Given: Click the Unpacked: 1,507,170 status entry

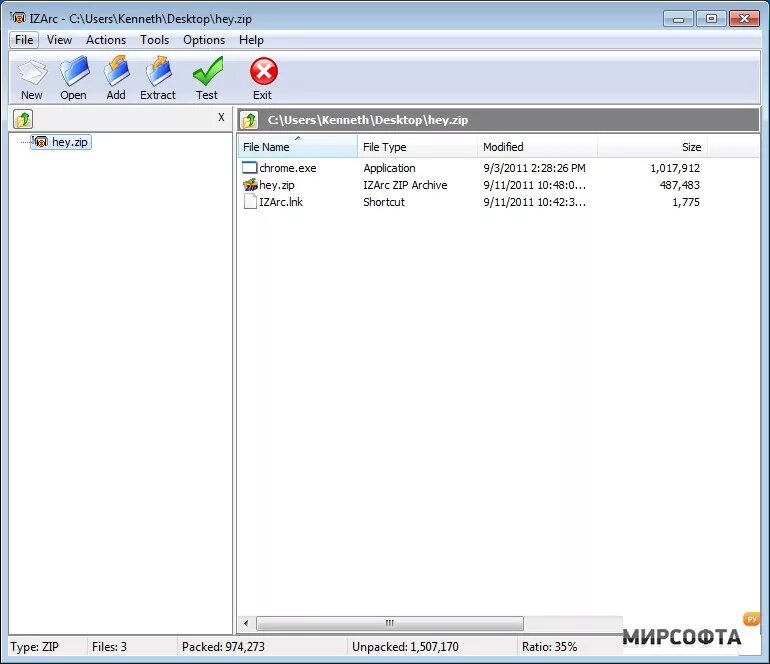Looking at the screenshot, I should click(405, 647).
